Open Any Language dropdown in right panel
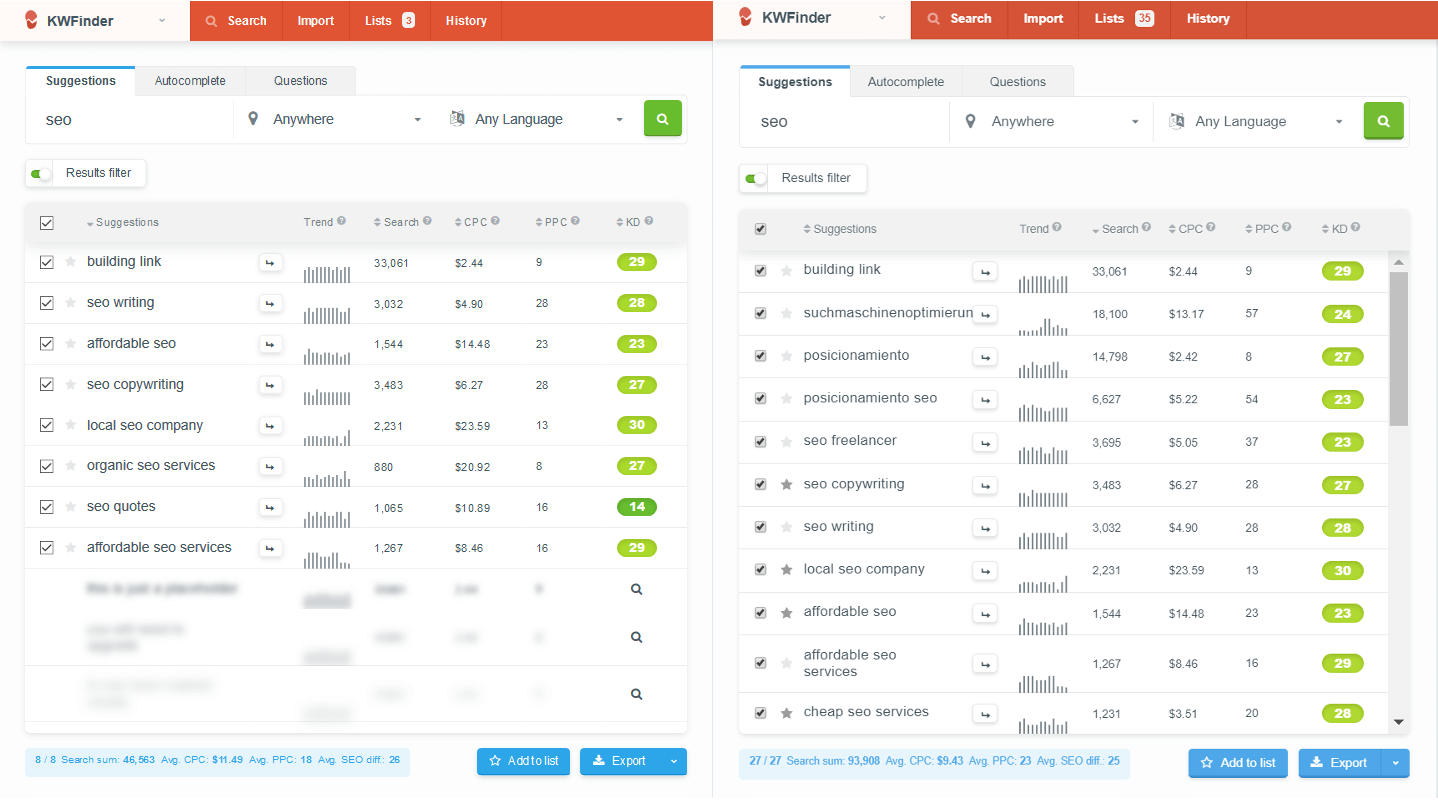This screenshot has height=800, width=1438. coord(1258,121)
